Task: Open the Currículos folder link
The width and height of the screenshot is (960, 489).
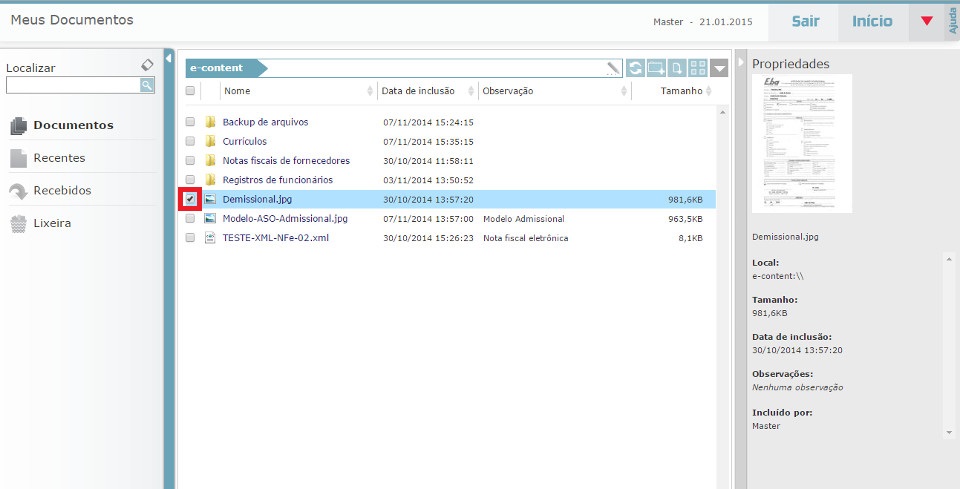Action: [244, 141]
